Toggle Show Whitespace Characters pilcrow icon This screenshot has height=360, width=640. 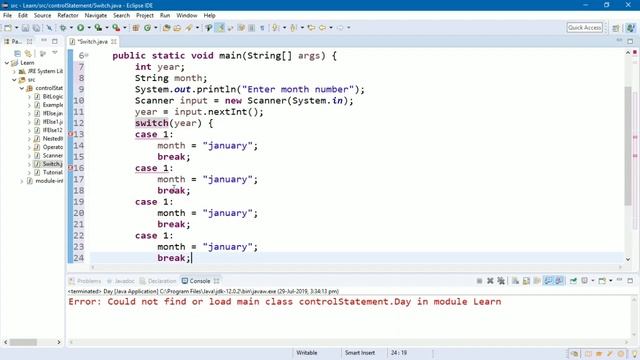(x=262, y=28)
